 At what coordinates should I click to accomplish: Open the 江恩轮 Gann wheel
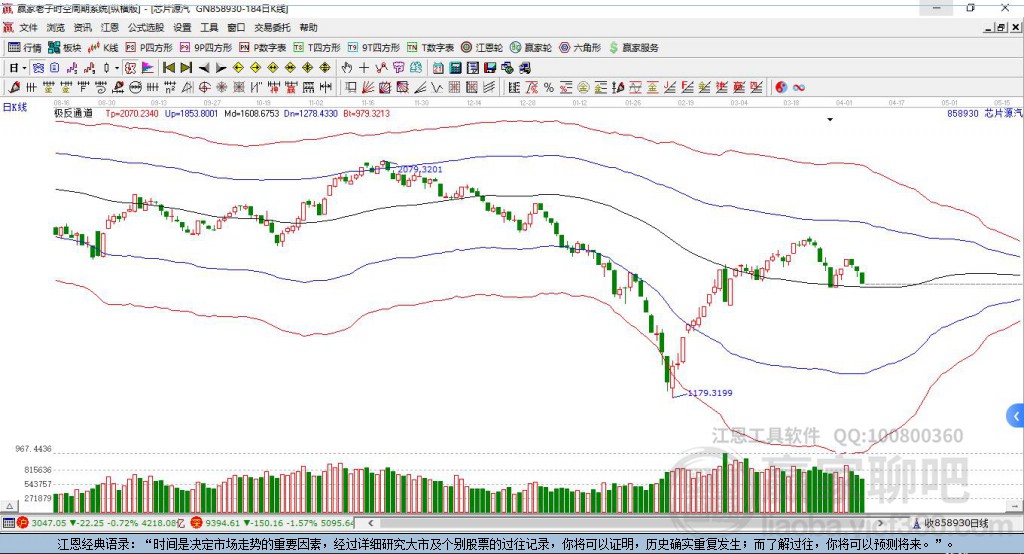[x=482, y=48]
